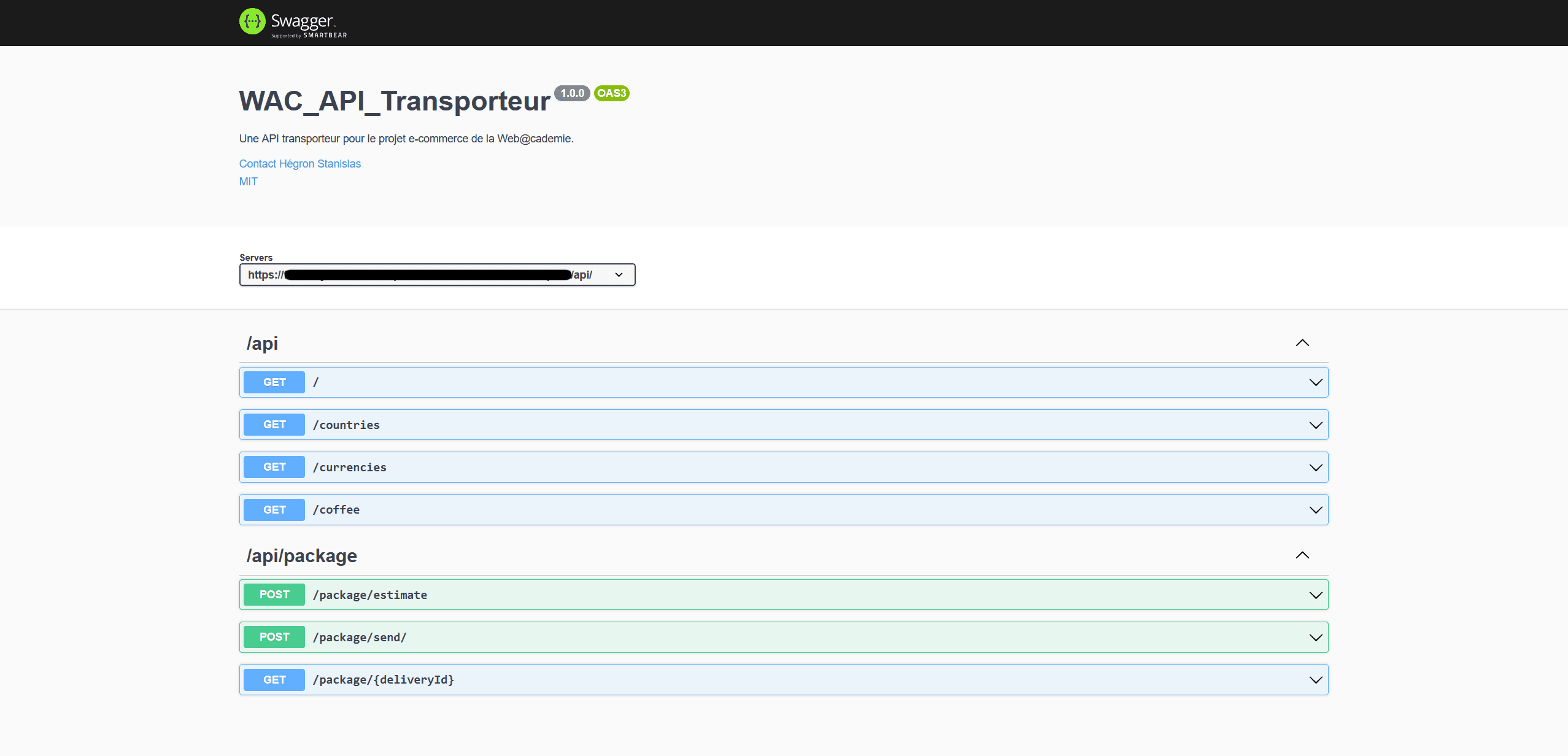Screen dimensions: 1568x756
Task: Open Contact Hégron Stanislas link
Action: [x=299, y=164]
